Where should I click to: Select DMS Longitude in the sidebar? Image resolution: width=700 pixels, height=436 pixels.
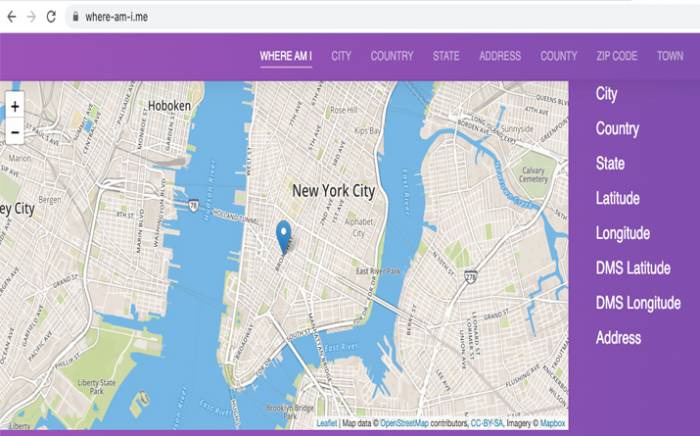pos(638,303)
